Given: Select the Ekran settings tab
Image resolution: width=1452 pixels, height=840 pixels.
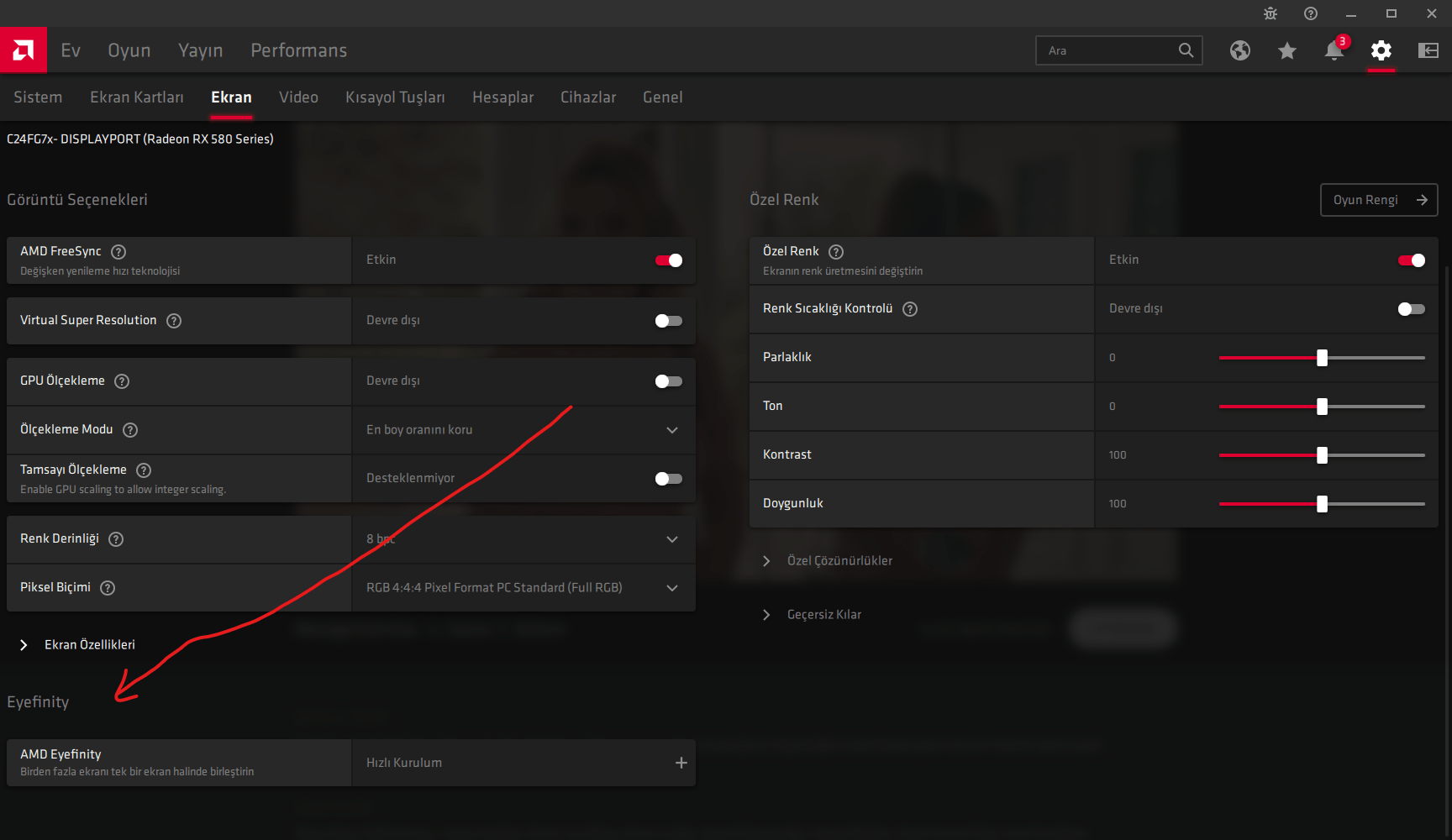Looking at the screenshot, I should [x=231, y=97].
